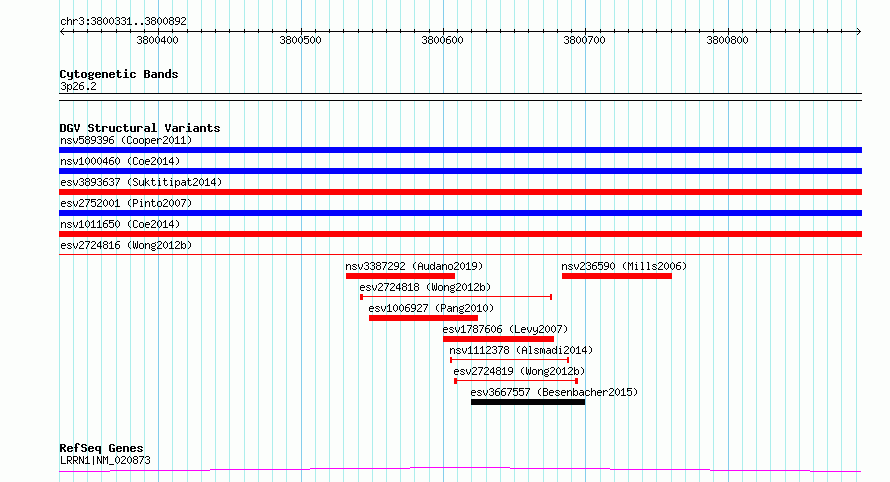Click the chr3:3800331..3800892 region label
Image resolution: width=890 pixels, height=482 pixels.
pyautogui.click(x=123, y=22)
